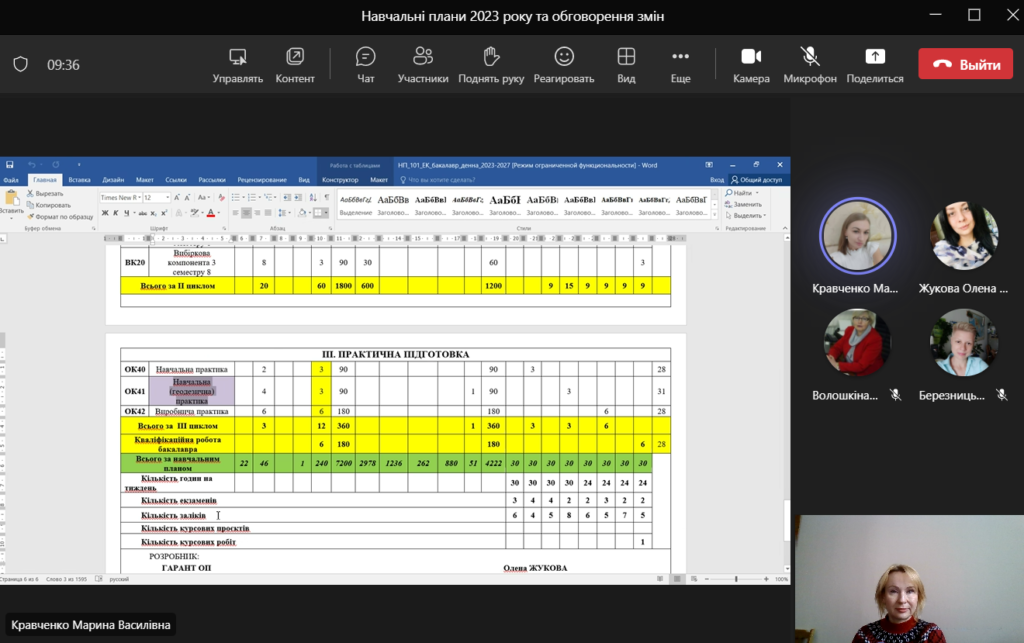Image resolution: width=1024 pixels, height=643 pixels.
Task: Open the Chat panel
Action: pos(365,65)
